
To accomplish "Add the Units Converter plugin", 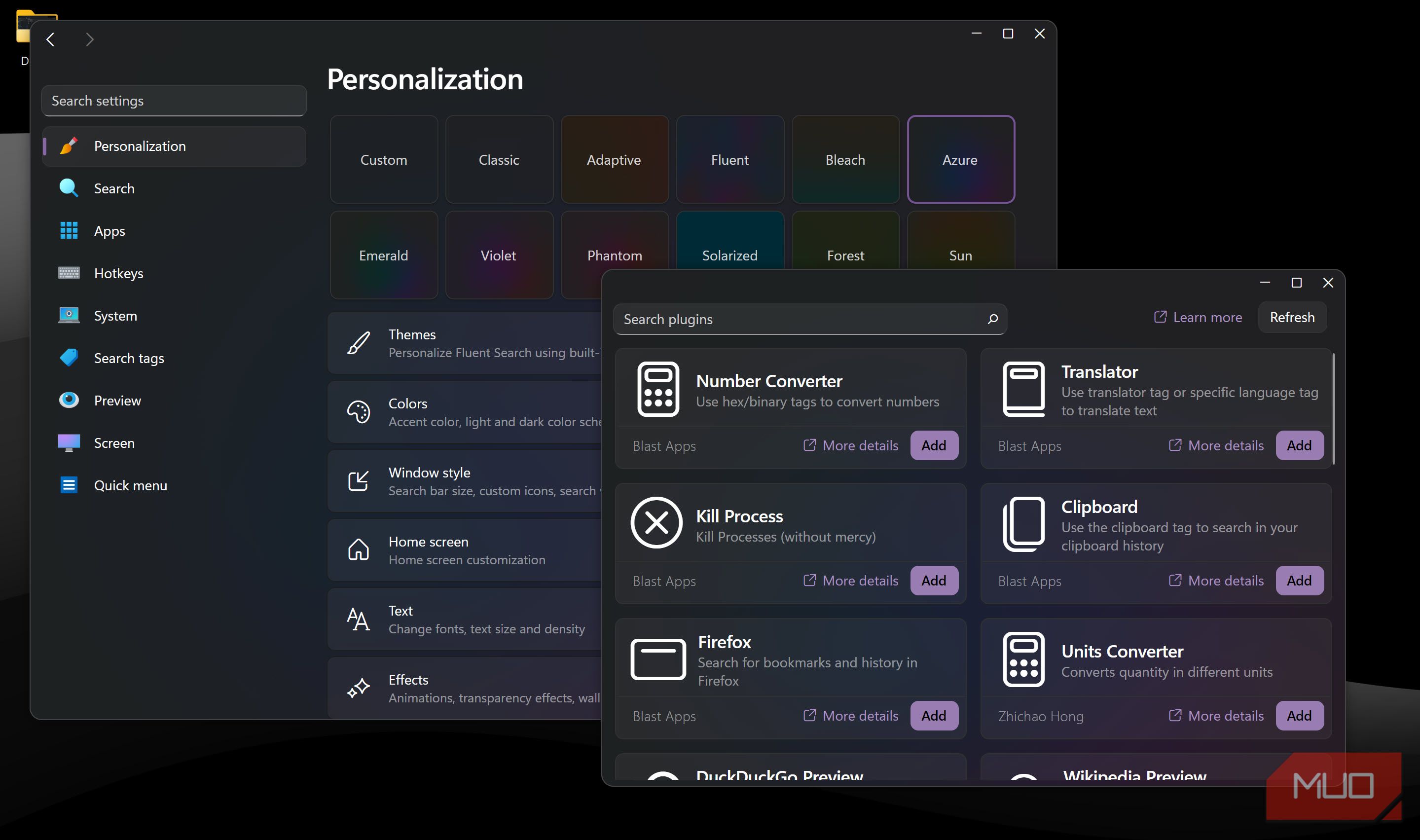I will pos(1300,716).
